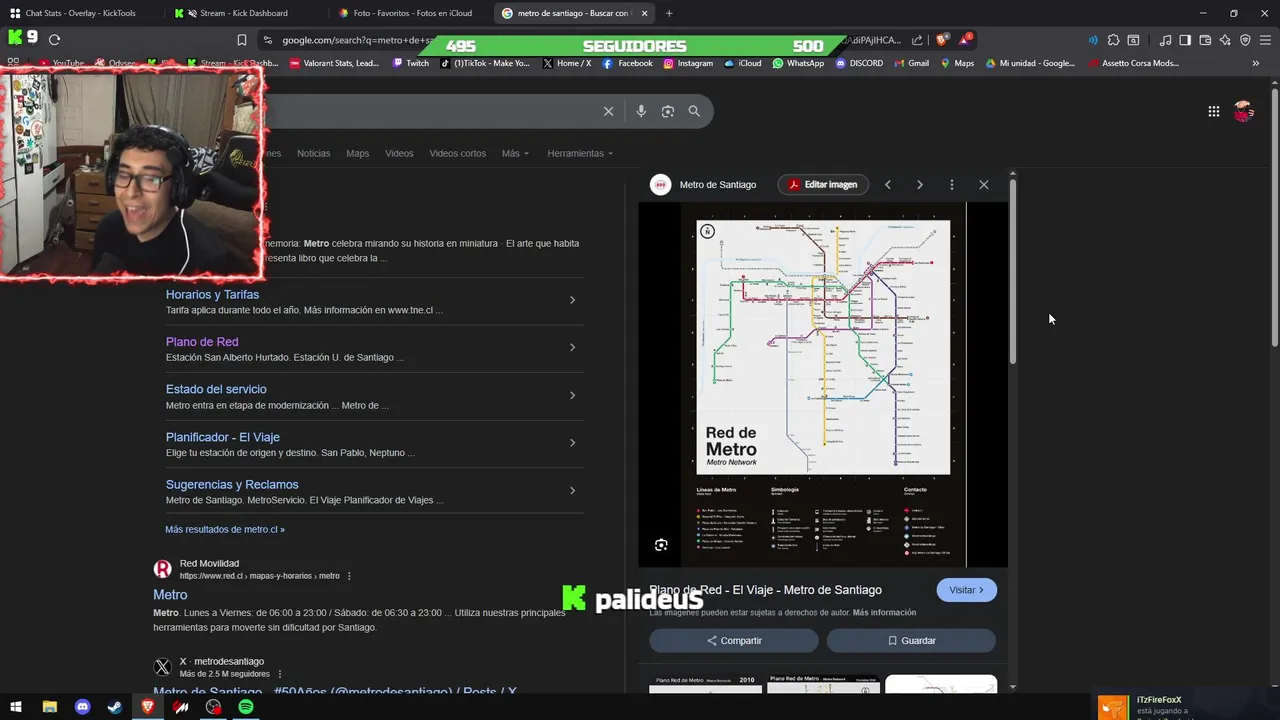The height and width of the screenshot is (720, 1280).
Task: Open Leo AI sparkle icon
Action: [1225, 40]
